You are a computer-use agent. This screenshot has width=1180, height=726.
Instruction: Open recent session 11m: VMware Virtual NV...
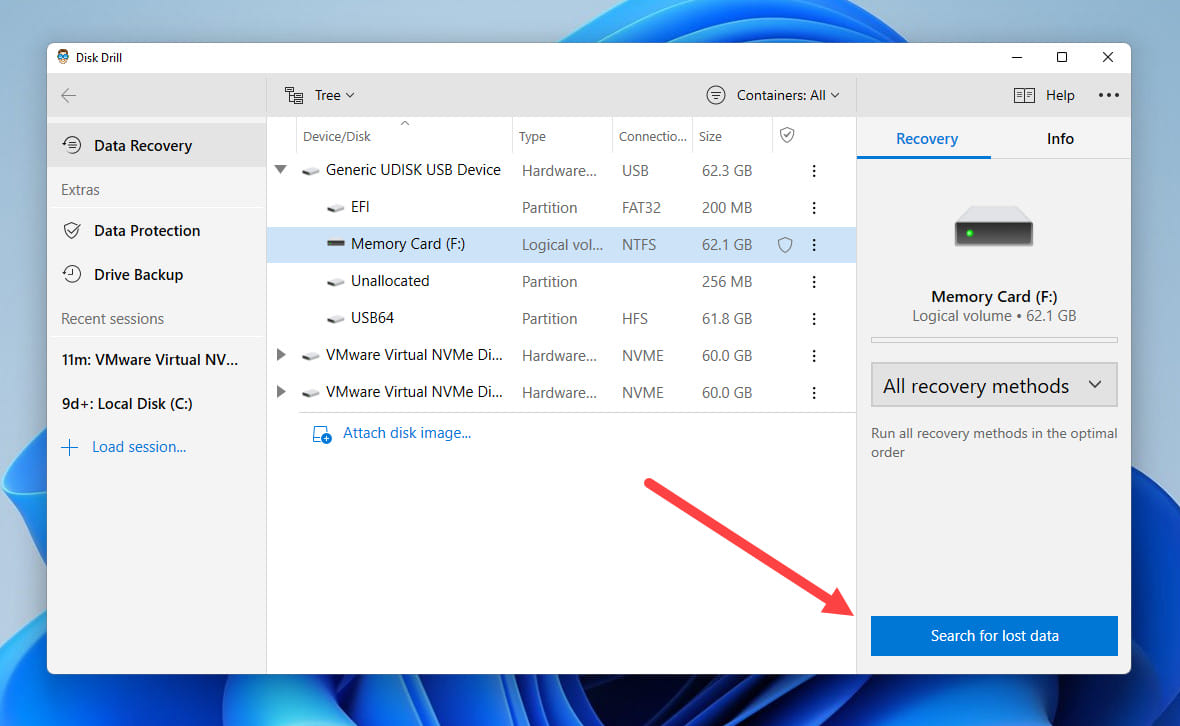pyautogui.click(x=150, y=360)
